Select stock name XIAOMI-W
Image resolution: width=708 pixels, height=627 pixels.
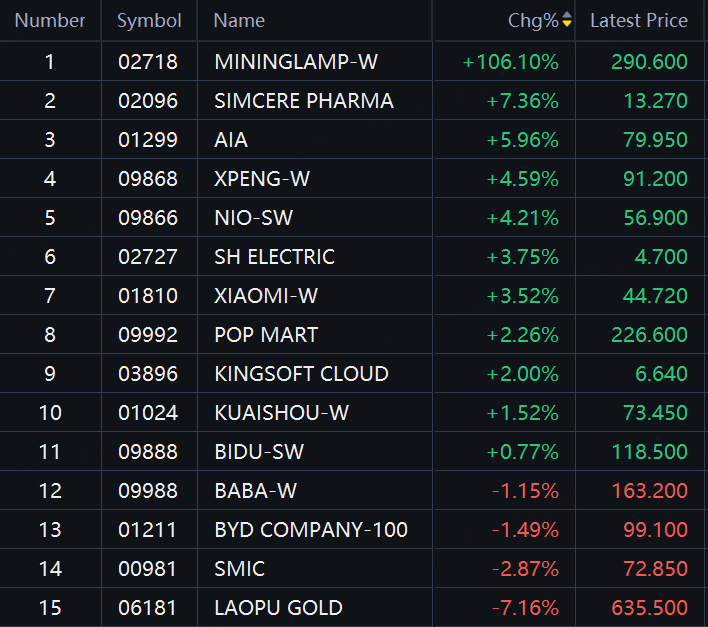pos(266,296)
